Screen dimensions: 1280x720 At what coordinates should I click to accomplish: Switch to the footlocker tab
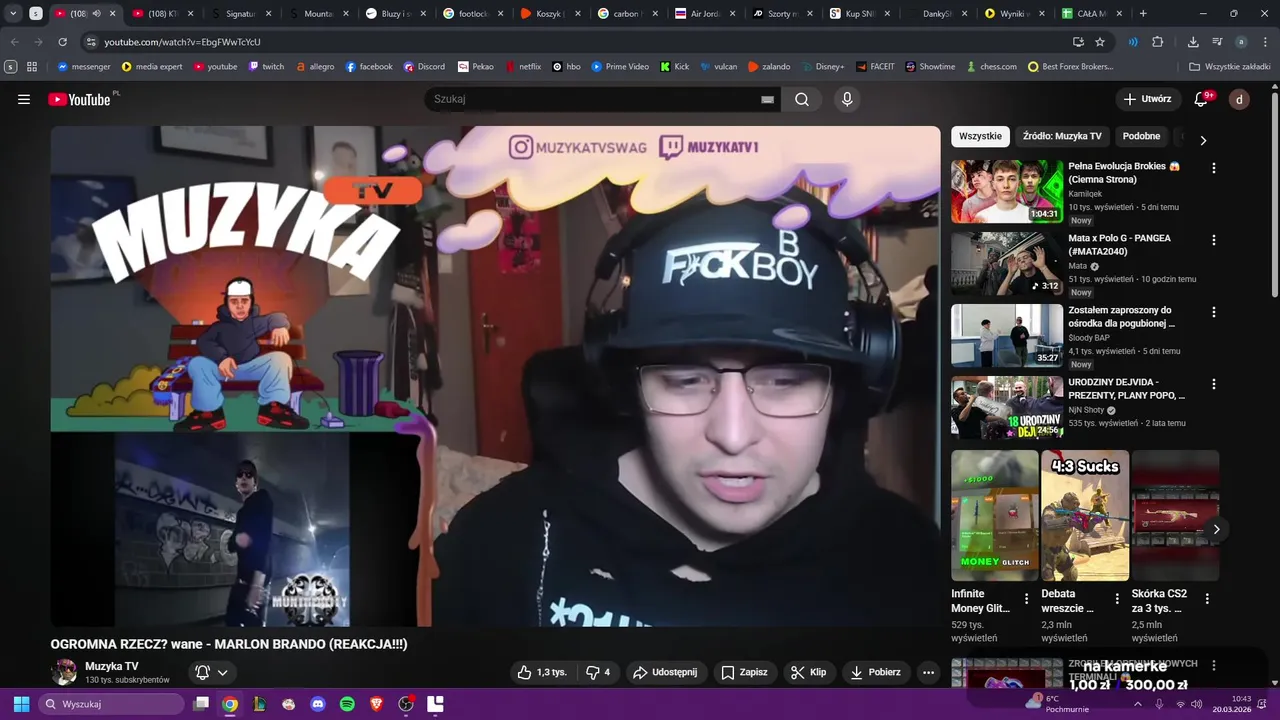(466, 14)
